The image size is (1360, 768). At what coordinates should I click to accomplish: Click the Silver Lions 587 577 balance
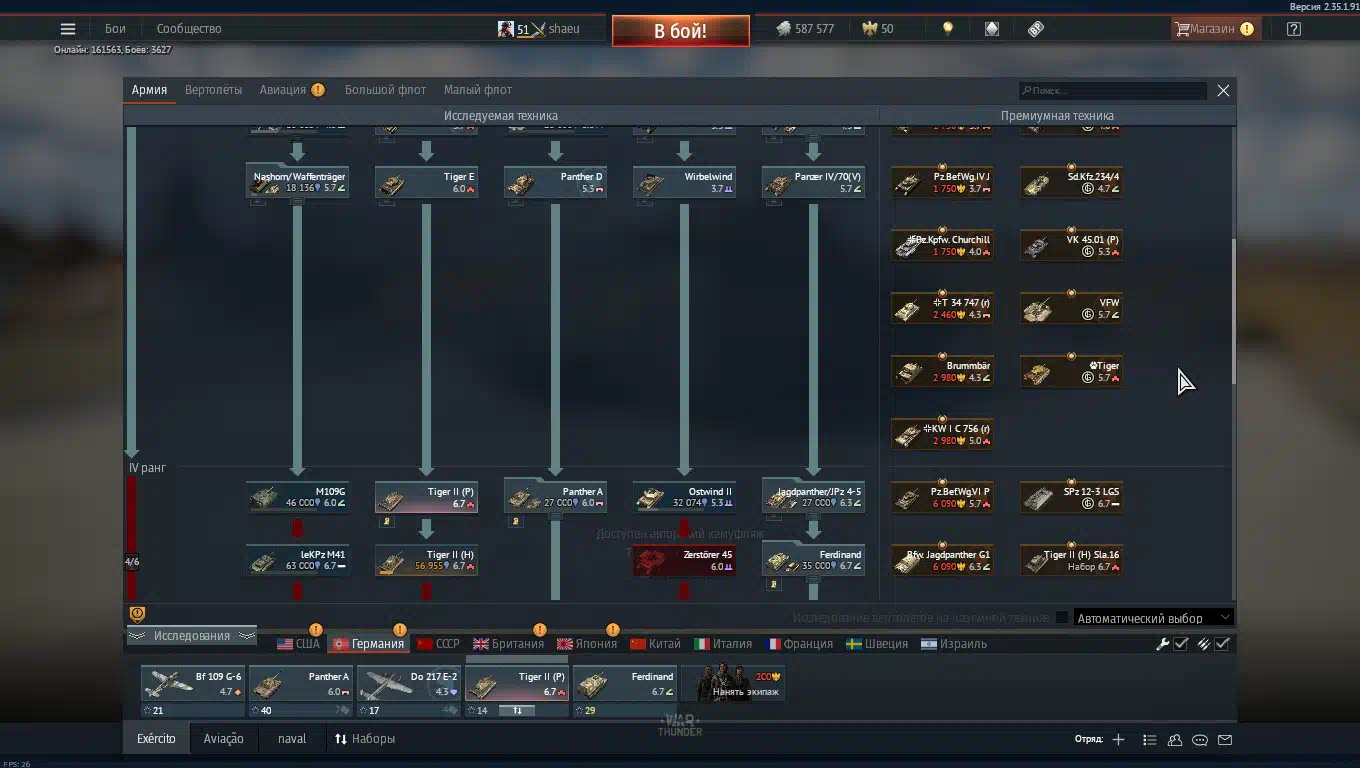pos(805,29)
